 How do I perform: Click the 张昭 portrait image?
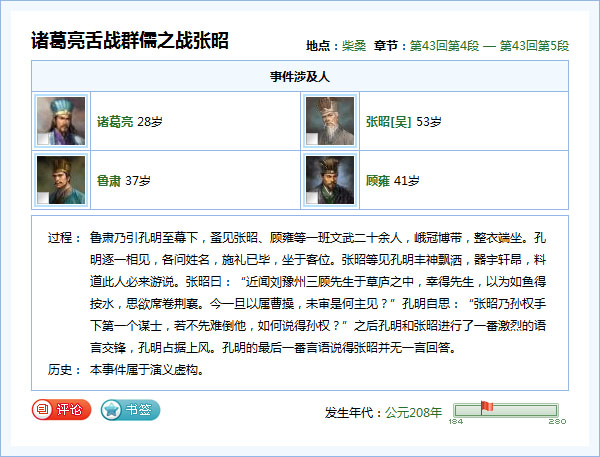(x=329, y=121)
